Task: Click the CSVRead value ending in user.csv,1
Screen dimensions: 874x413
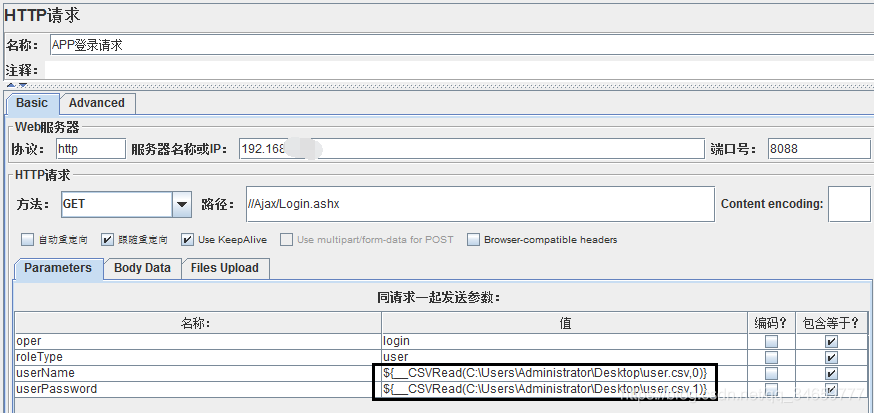Action: (x=565, y=389)
